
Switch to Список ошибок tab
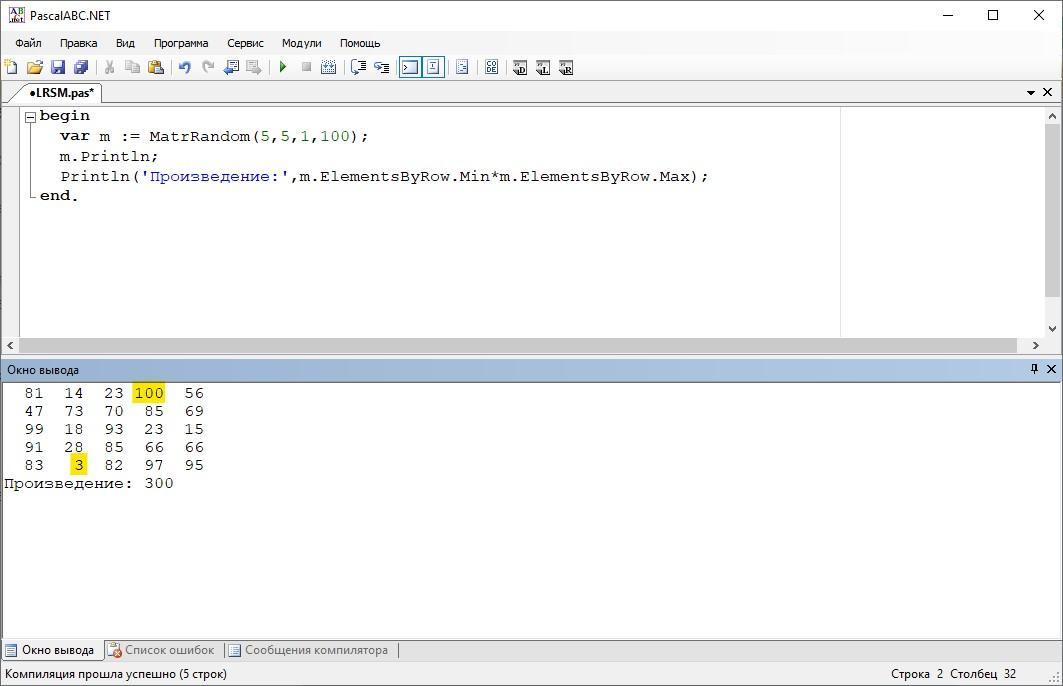161,650
